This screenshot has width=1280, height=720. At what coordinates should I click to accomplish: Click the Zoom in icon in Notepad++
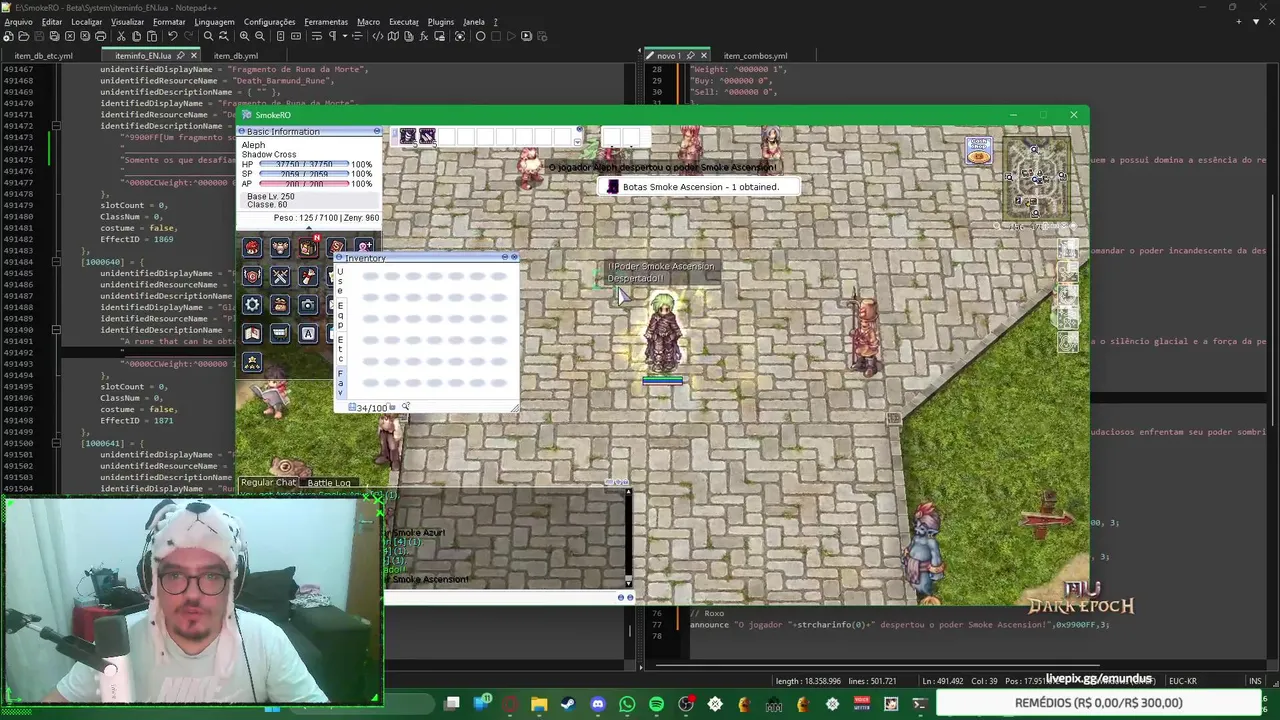pos(244,36)
